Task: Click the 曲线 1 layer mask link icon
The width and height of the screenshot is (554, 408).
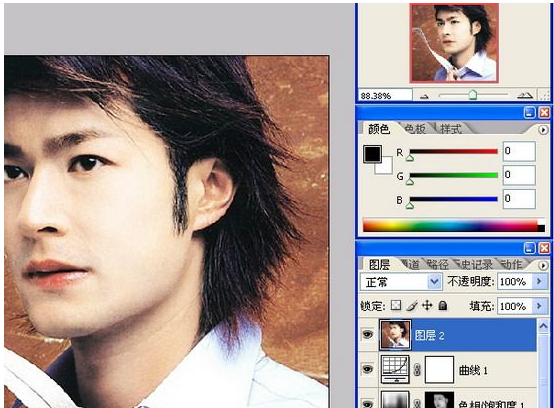Action: pyautogui.click(x=417, y=370)
